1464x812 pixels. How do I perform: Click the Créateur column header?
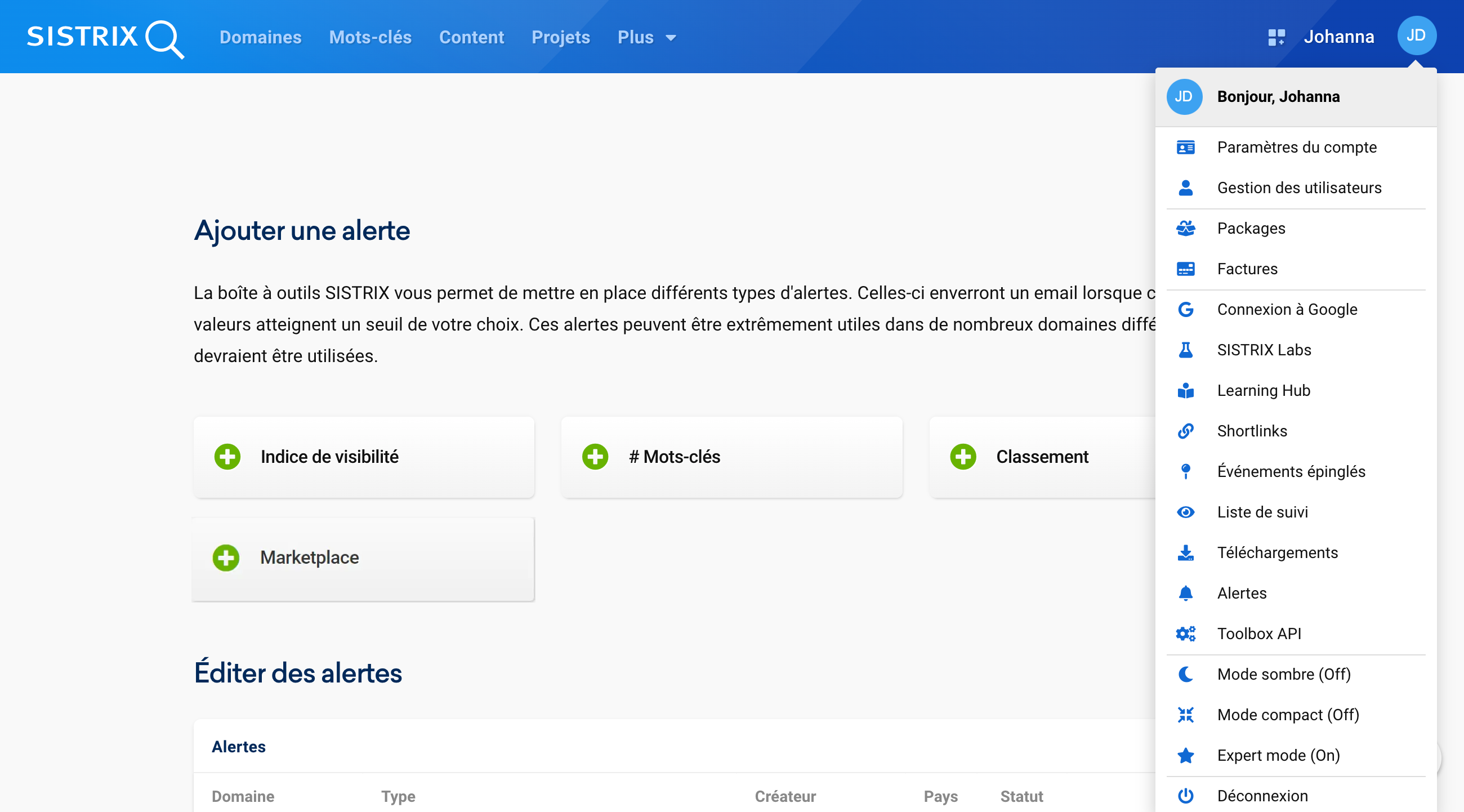tap(785, 797)
